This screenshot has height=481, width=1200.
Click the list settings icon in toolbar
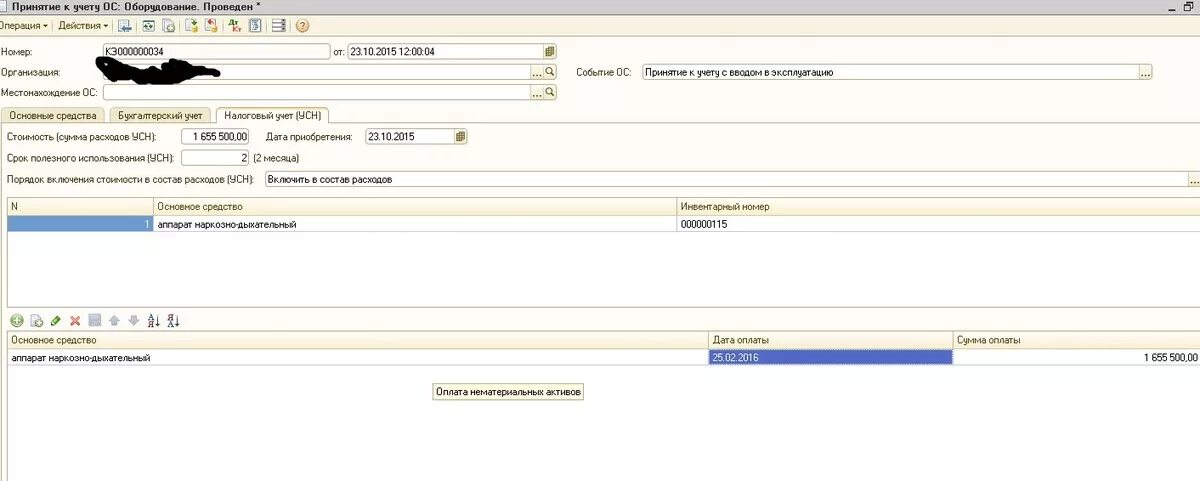(x=279, y=25)
